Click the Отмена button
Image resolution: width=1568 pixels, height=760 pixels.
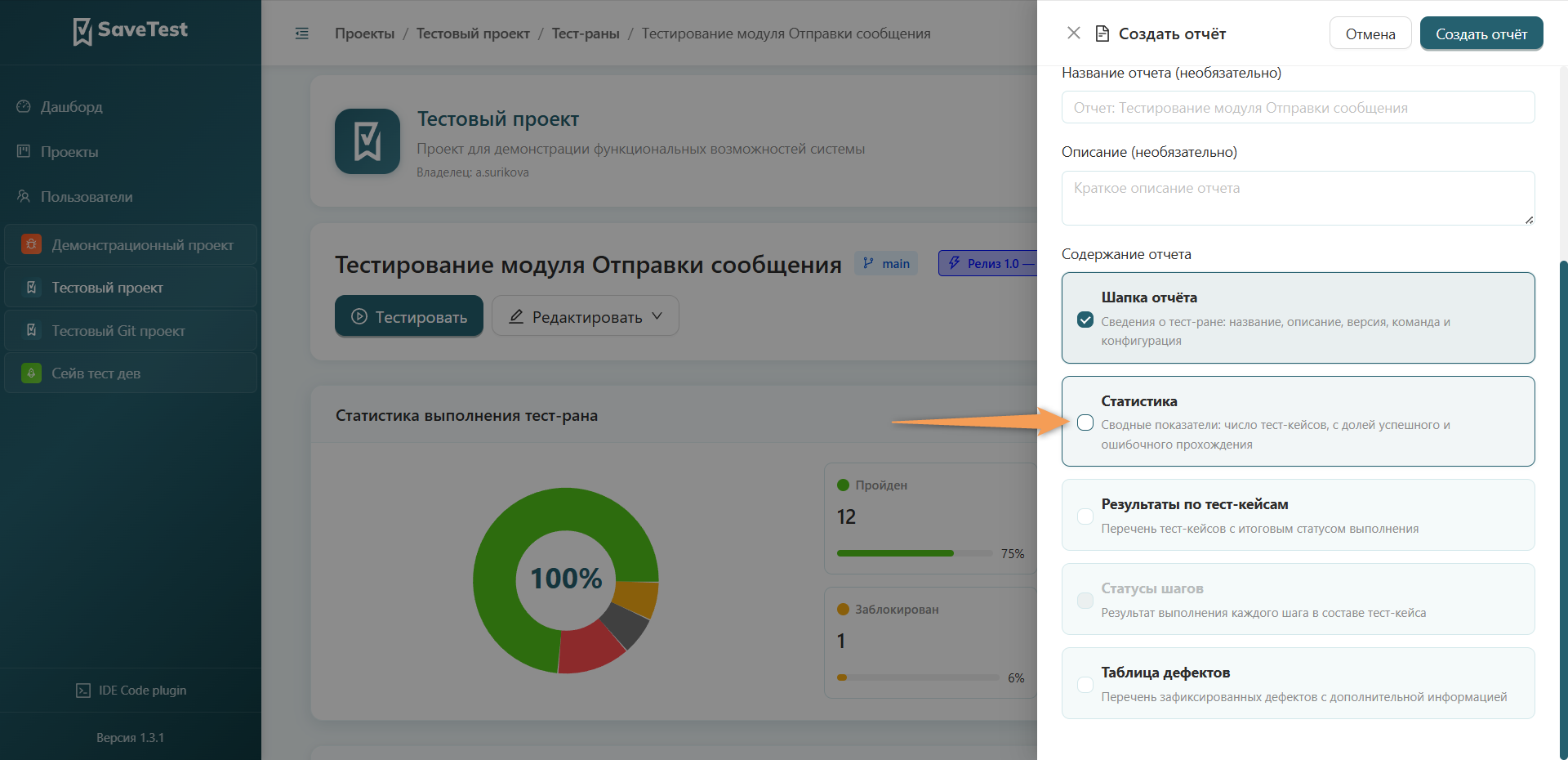pos(1370,34)
